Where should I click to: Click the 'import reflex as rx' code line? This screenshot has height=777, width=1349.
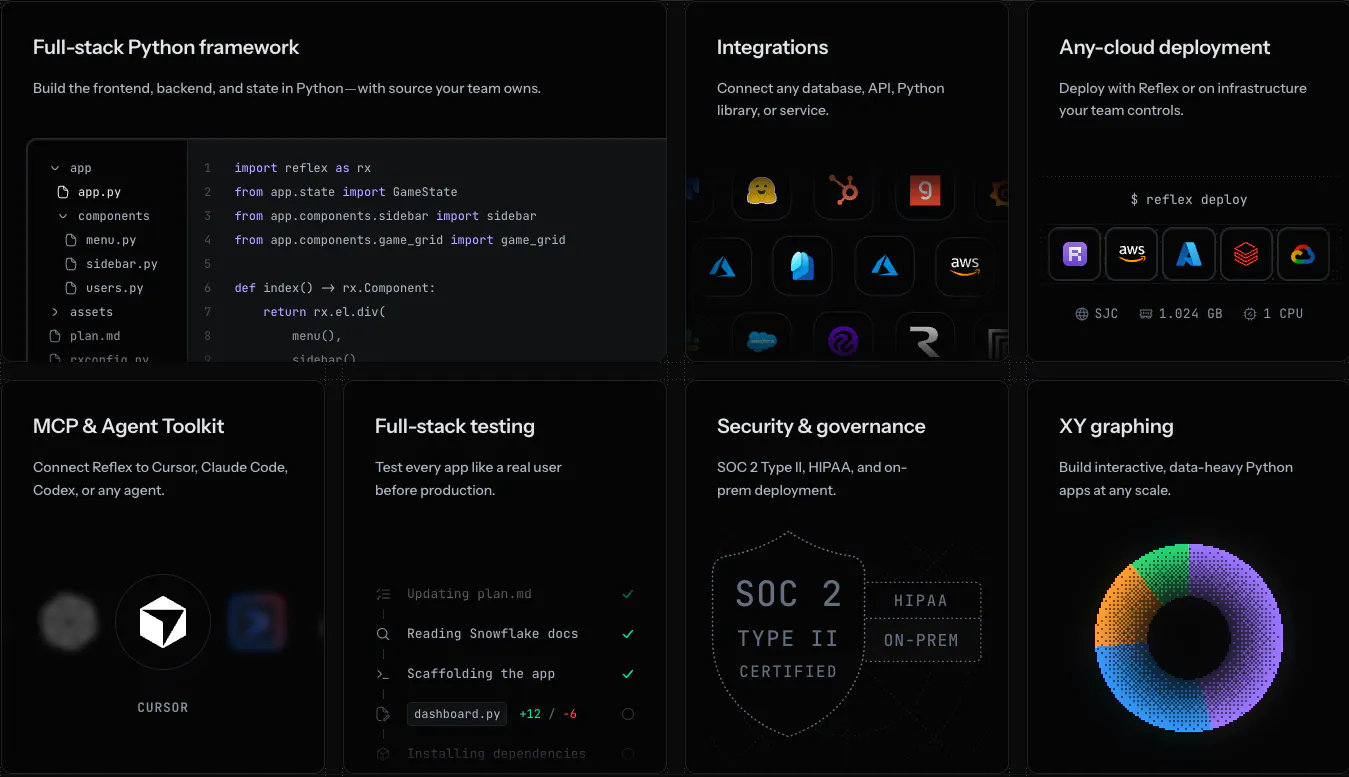tap(303, 168)
